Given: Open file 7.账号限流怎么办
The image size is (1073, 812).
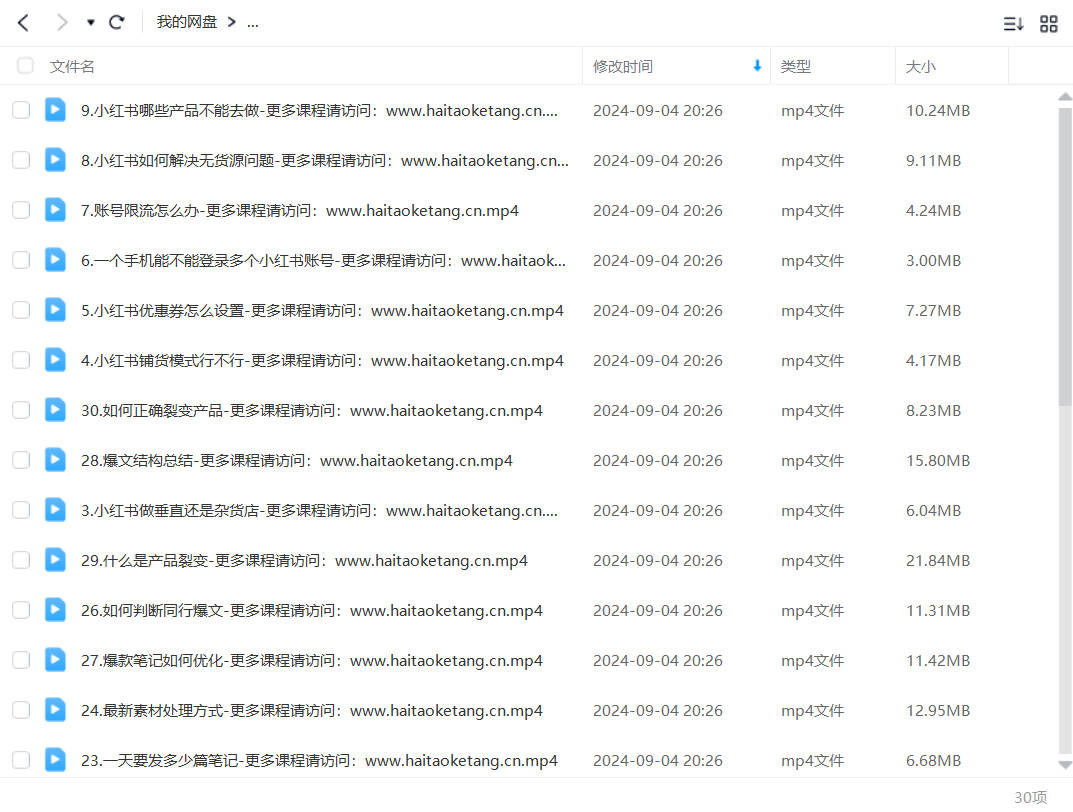Looking at the screenshot, I should click(300, 211).
